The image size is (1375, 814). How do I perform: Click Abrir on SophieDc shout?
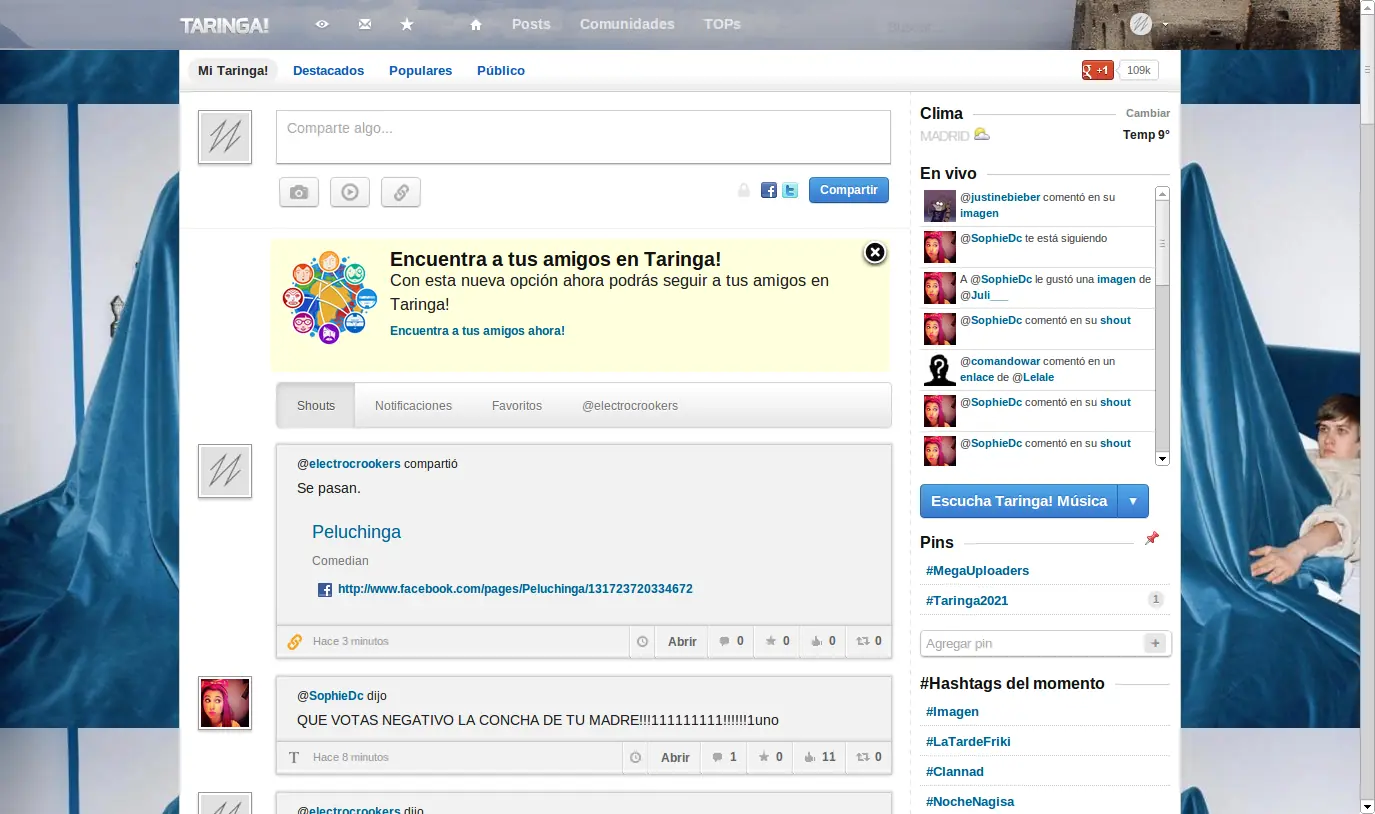click(x=675, y=757)
